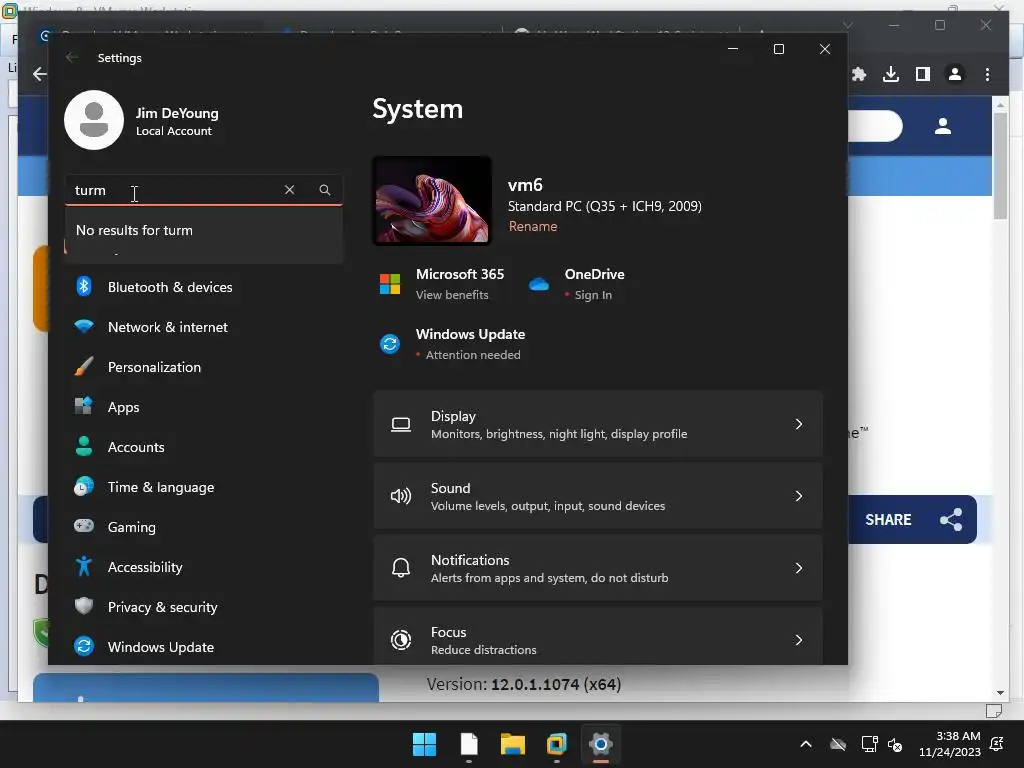The width and height of the screenshot is (1024, 768).
Task: Expand the Sound row chevron
Action: (799, 496)
